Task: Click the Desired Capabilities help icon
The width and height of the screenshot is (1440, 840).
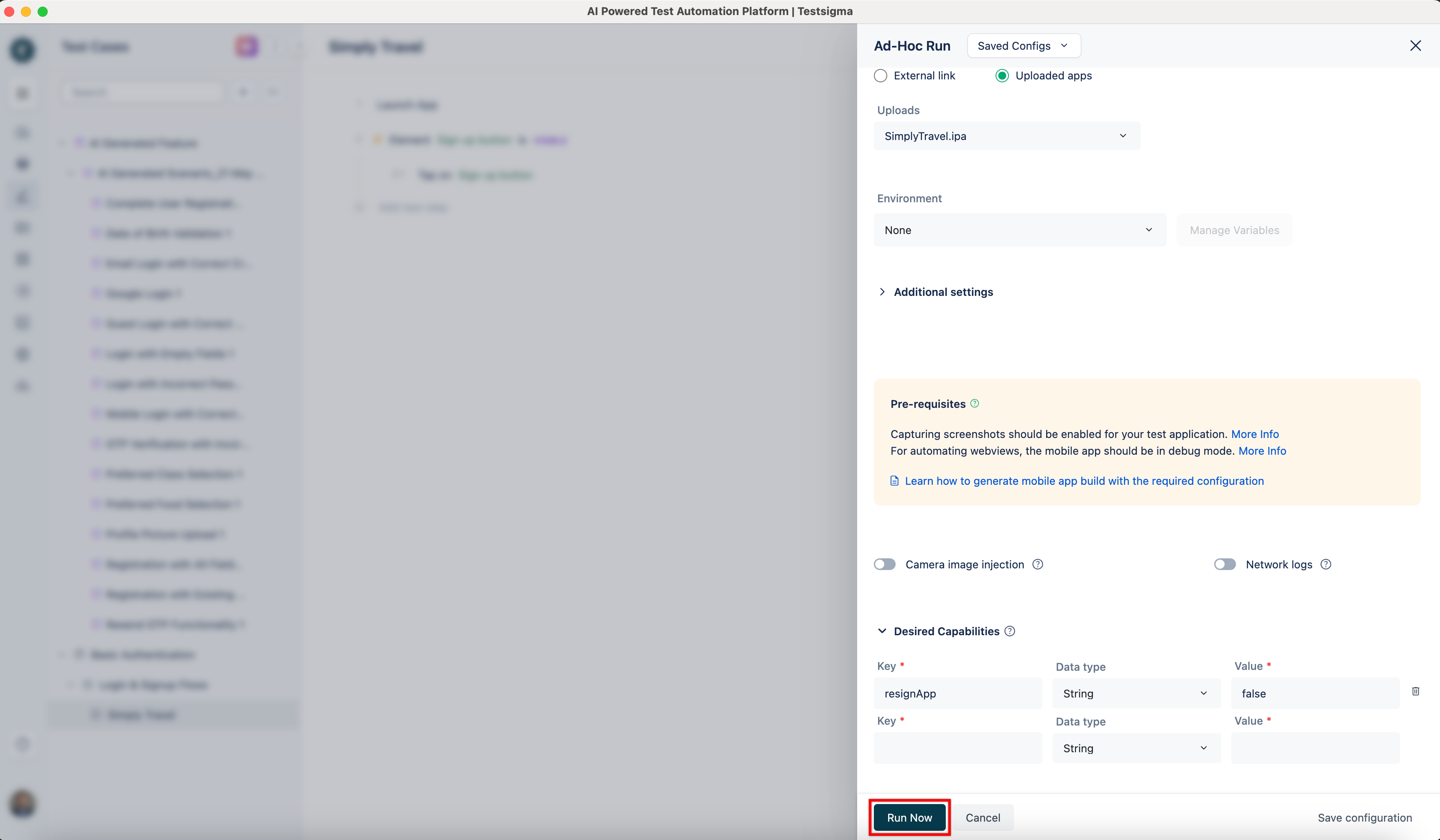Action: [1010, 631]
